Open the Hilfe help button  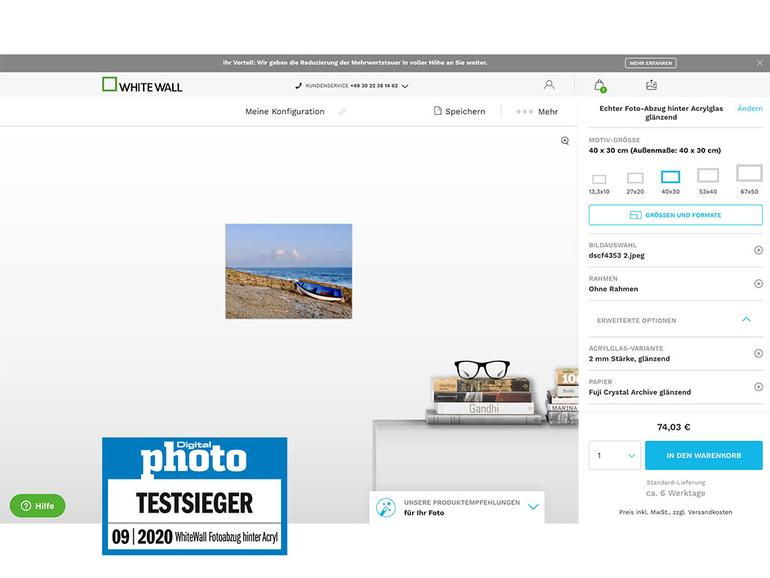[x=37, y=506]
